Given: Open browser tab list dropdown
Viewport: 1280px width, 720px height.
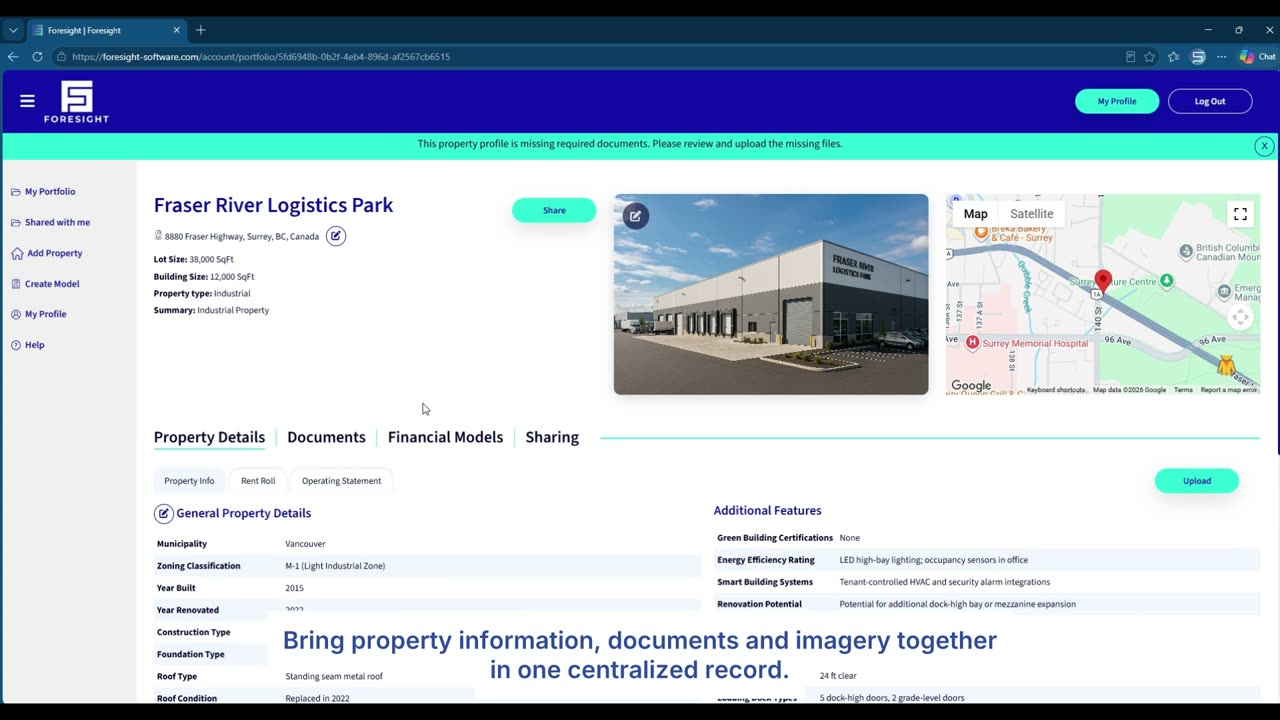Looking at the screenshot, I should point(13,30).
